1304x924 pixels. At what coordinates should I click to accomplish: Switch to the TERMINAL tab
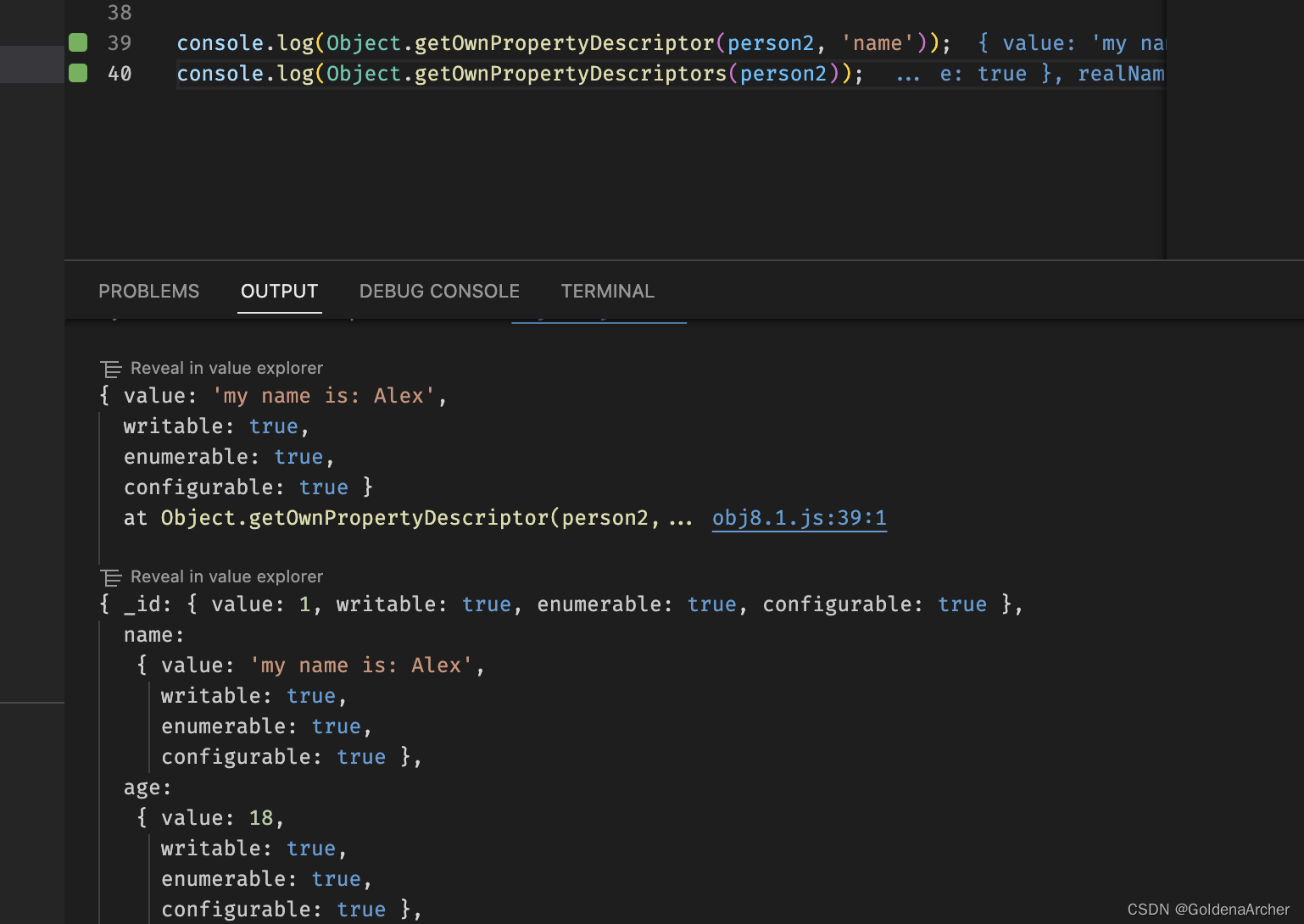pyautogui.click(x=608, y=291)
